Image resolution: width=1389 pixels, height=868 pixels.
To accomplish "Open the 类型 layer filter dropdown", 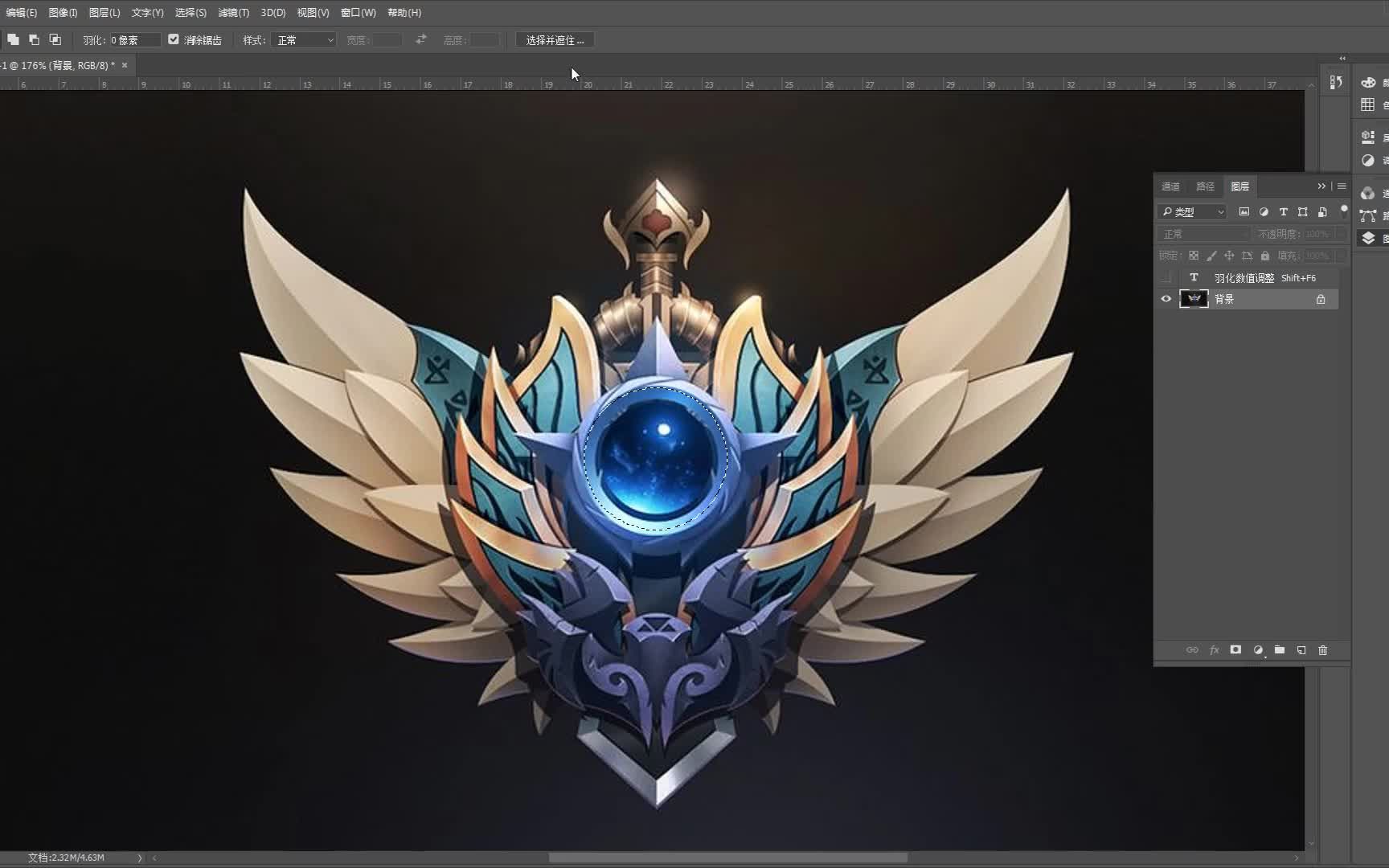I will (x=1192, y=212).
